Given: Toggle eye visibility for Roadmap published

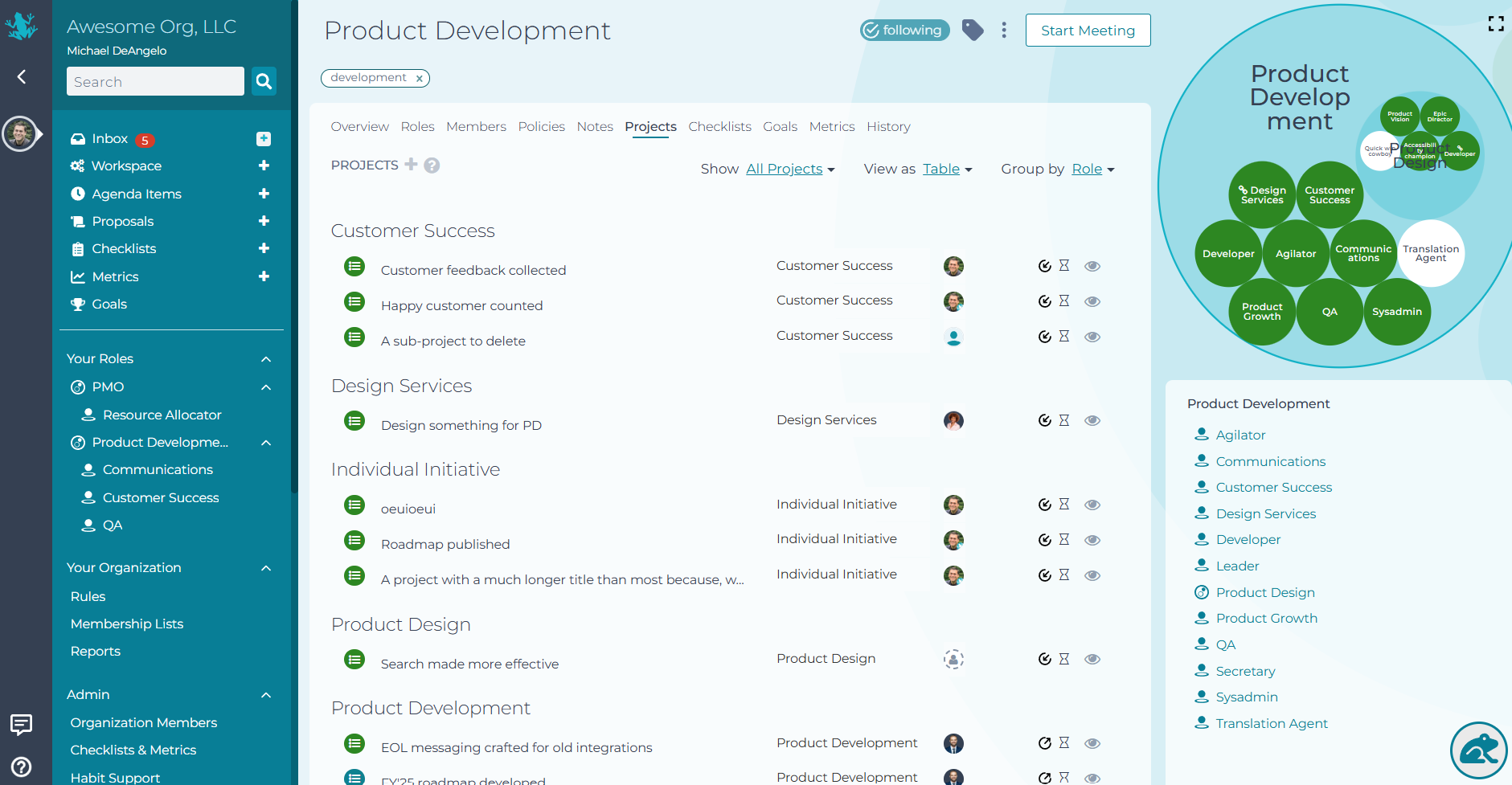Looking at the screenshot, I should (x=1092, y=540).
